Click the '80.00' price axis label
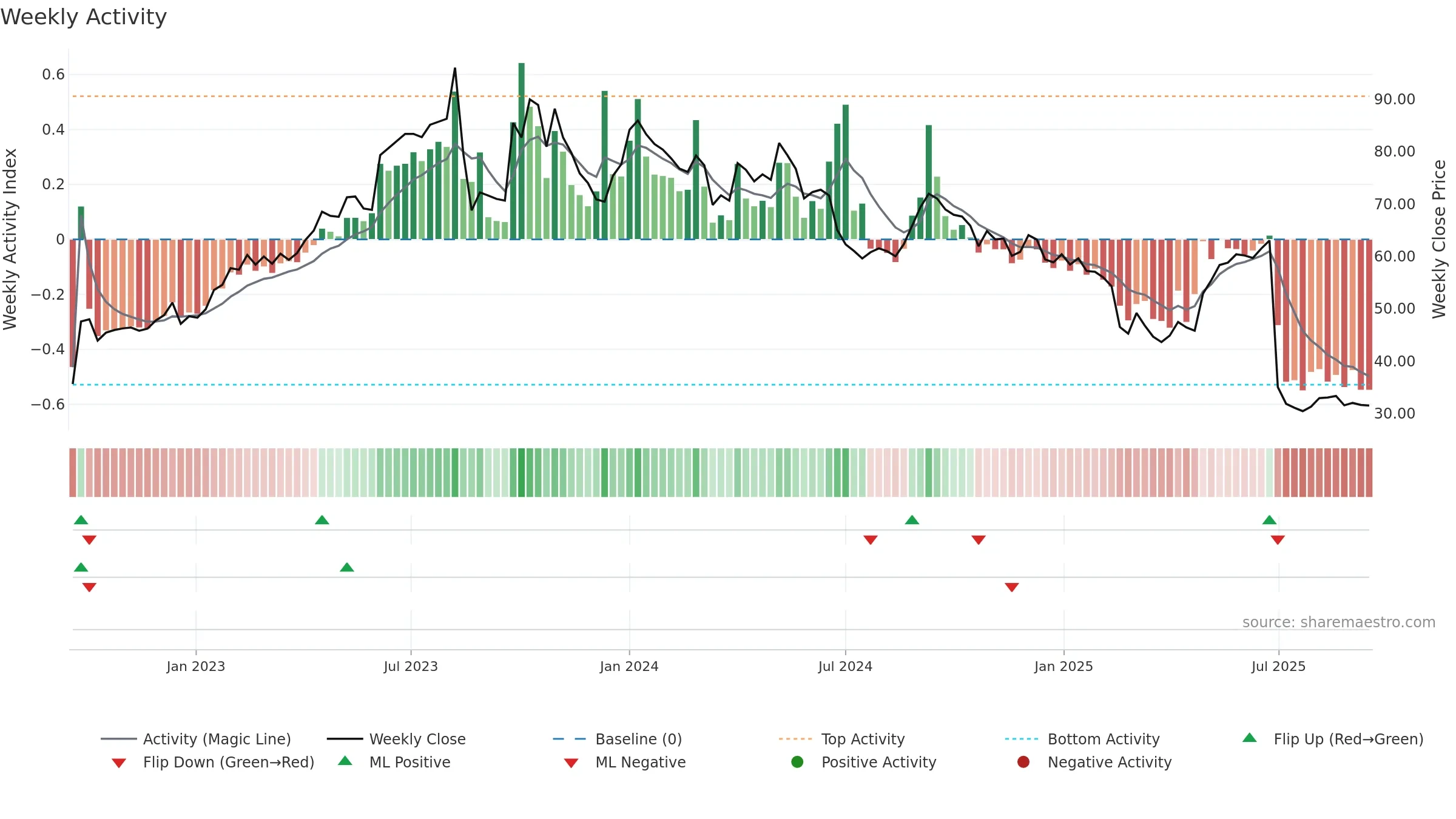Viewport: 1456px width, 819px height. coord(1395,151)
